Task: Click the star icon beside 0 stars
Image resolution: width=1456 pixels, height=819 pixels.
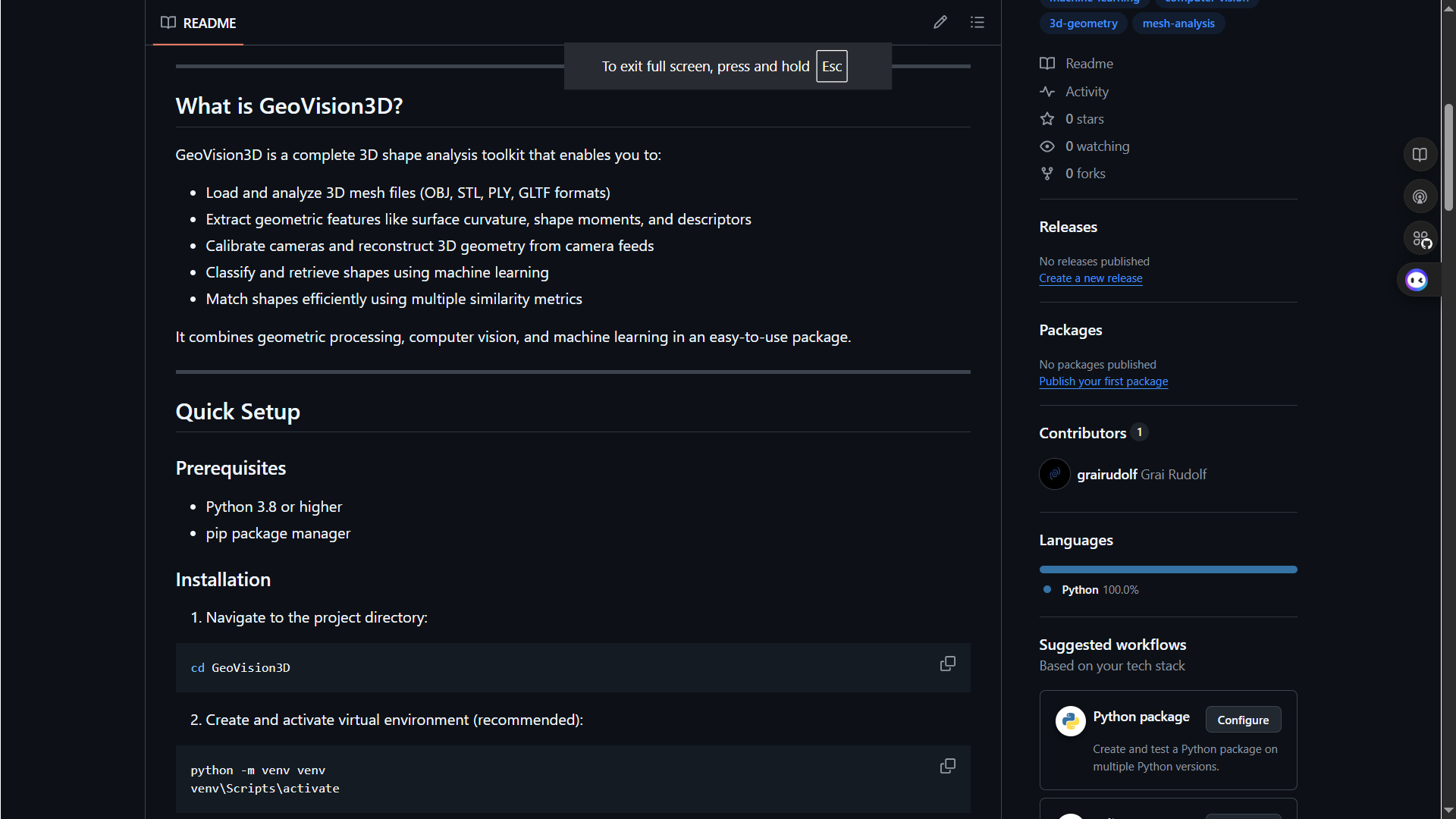Action: coord(1047,119)
